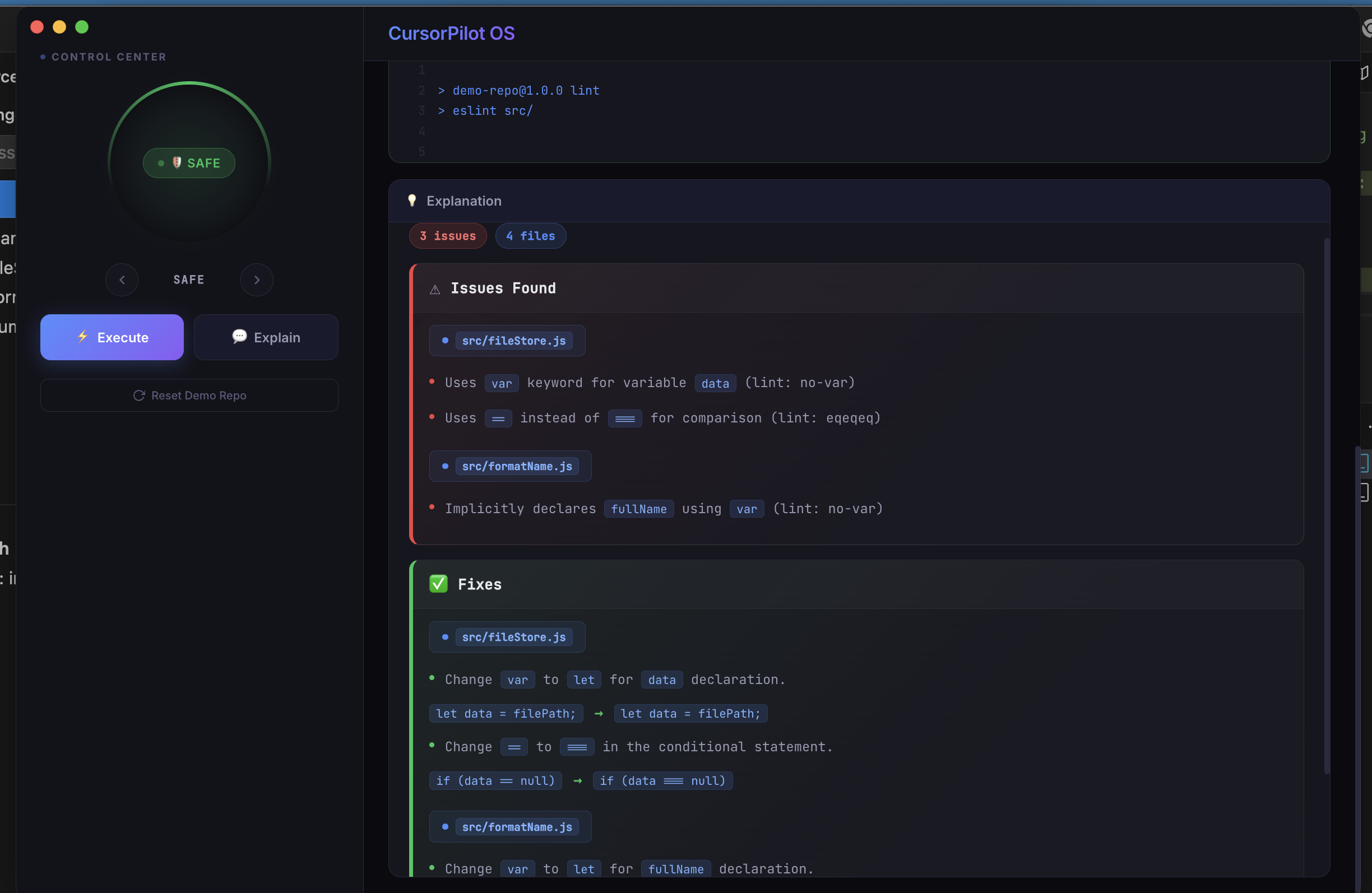Select the 4 files filter chip
Screen dimensions: 1372x893
click(530, 236)
